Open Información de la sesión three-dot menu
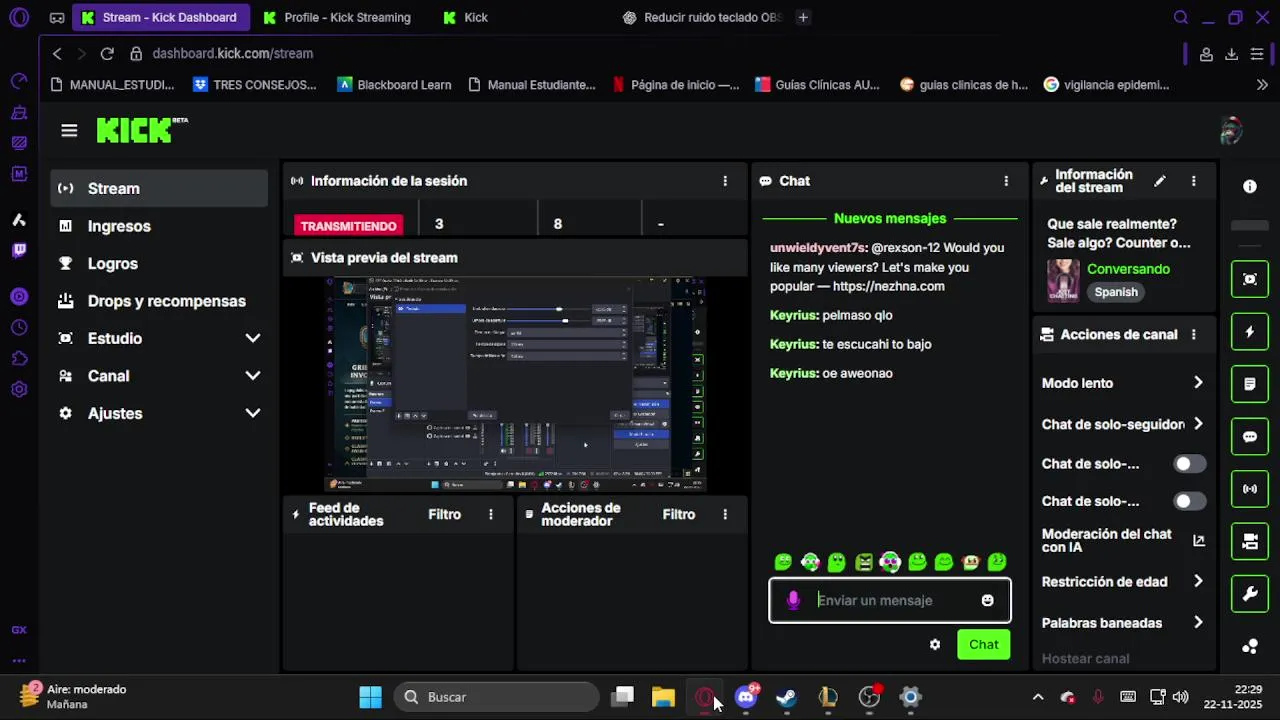The width and height of the screenshot is (1280, 720). click(725, 181)
